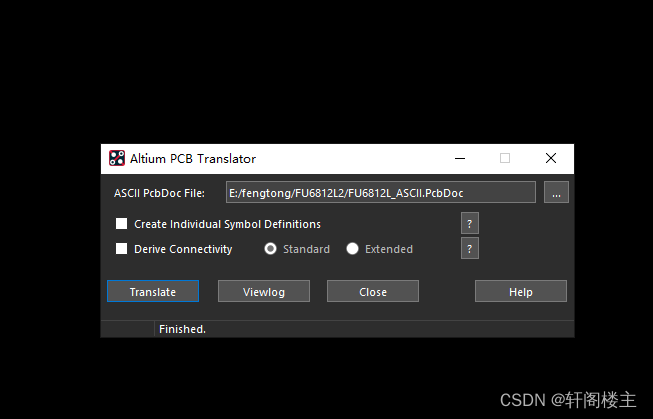The height and width of the screenshot is (419, 653).
Task: Close the translator window with X
Action: [x=551, y=158]
